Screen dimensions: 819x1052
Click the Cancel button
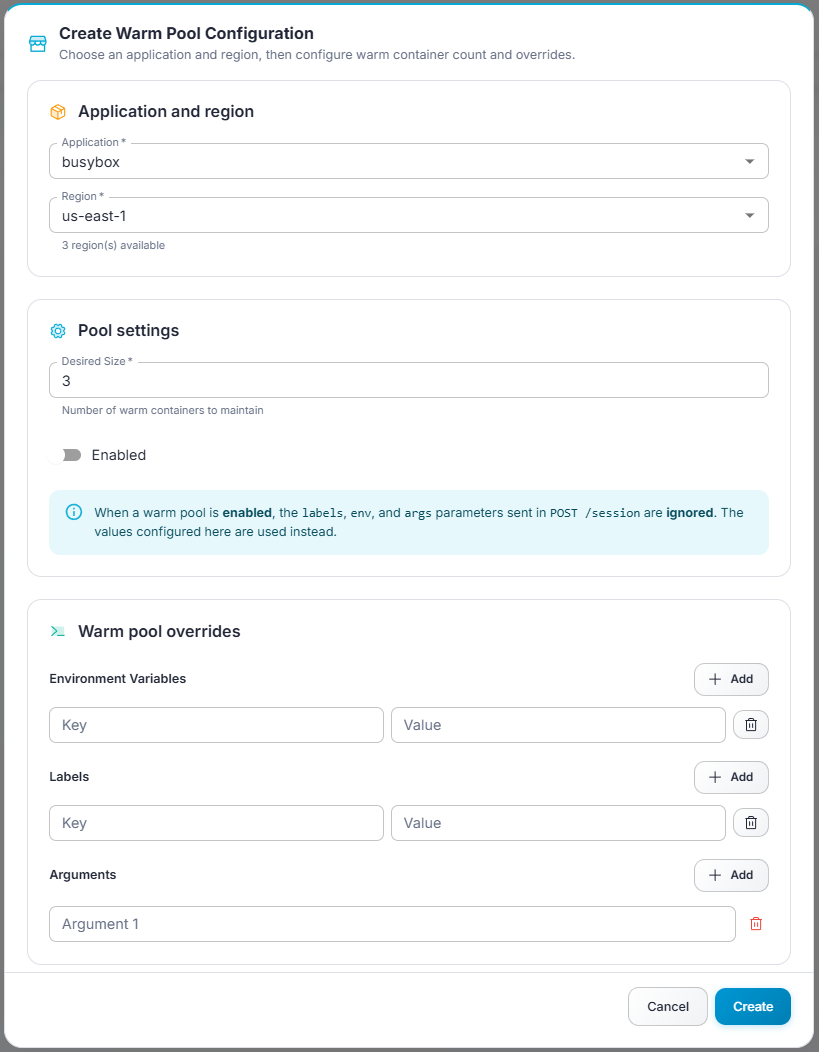667,1006
